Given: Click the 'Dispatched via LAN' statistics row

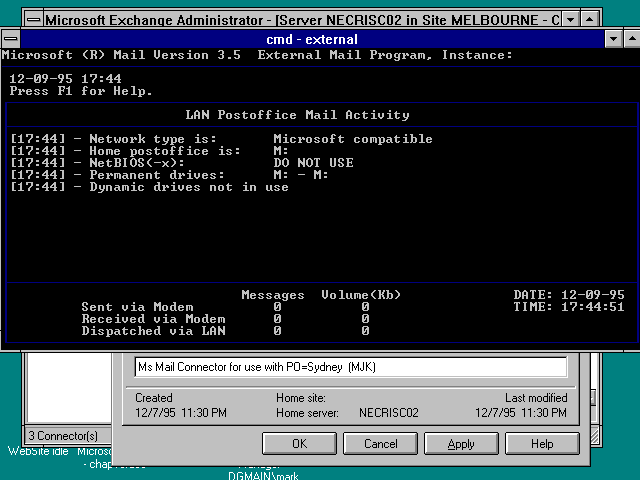Looking at the screenshot, I should coord(225,331).
